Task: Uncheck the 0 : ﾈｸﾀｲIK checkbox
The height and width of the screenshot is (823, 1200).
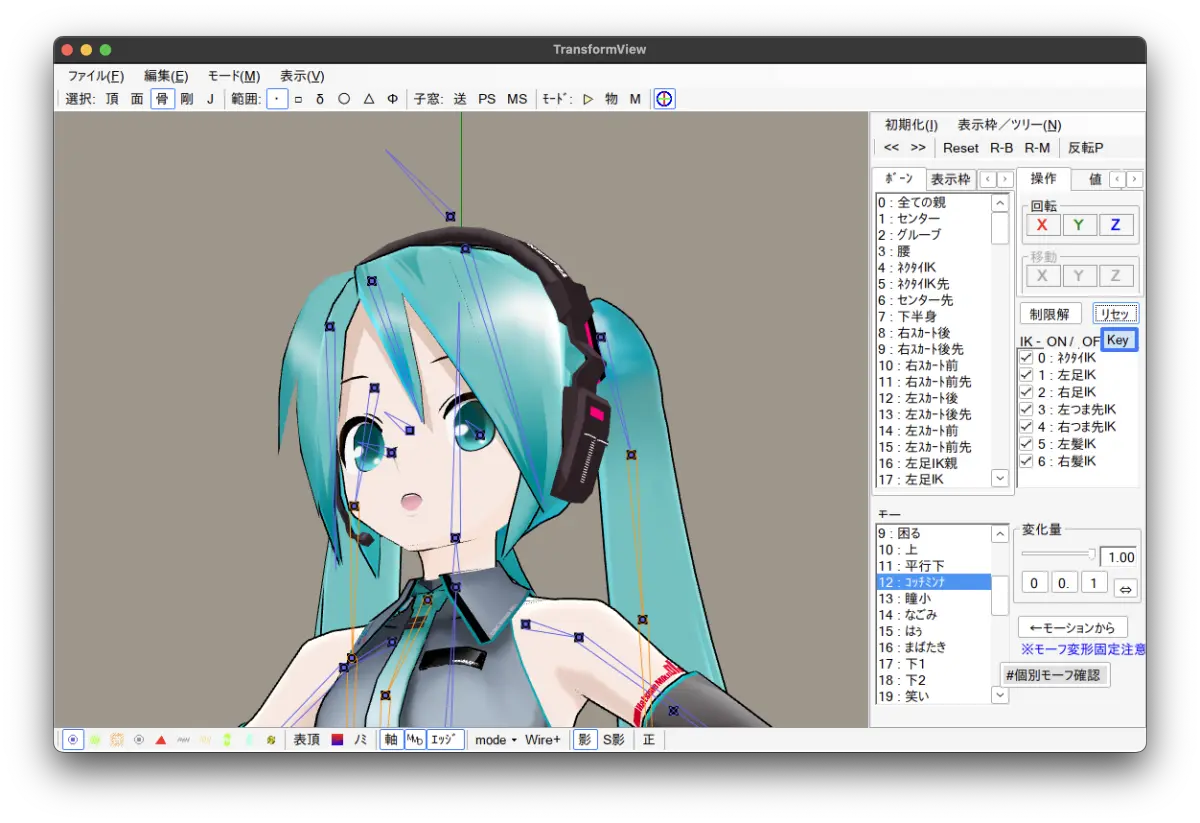Action: click(x=1026, y=357)
